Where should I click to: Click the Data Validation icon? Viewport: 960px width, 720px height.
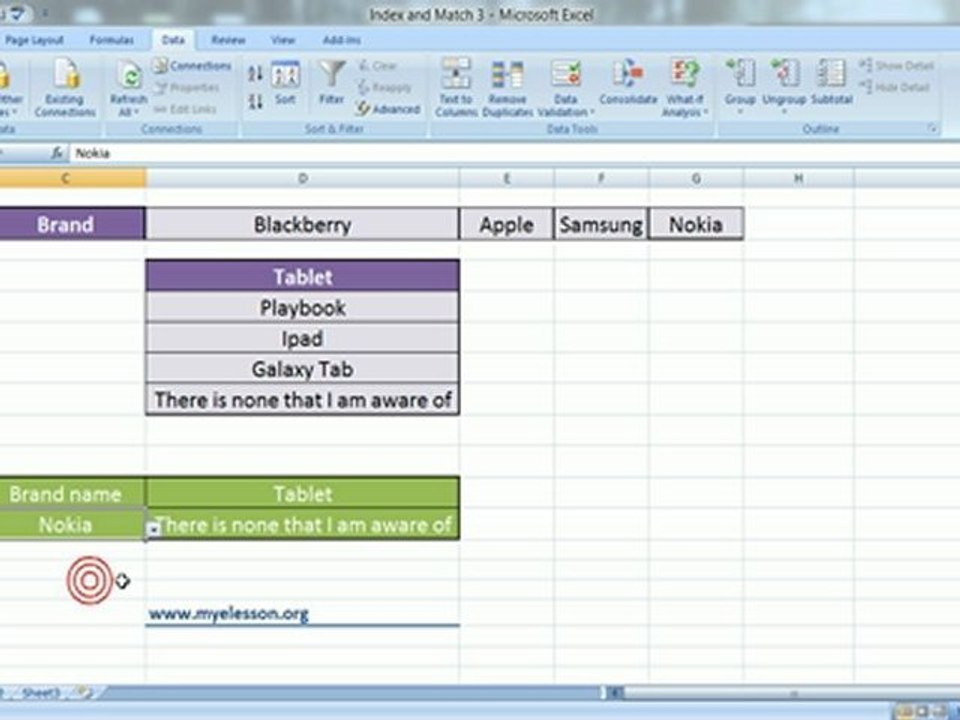click(566, 75)
